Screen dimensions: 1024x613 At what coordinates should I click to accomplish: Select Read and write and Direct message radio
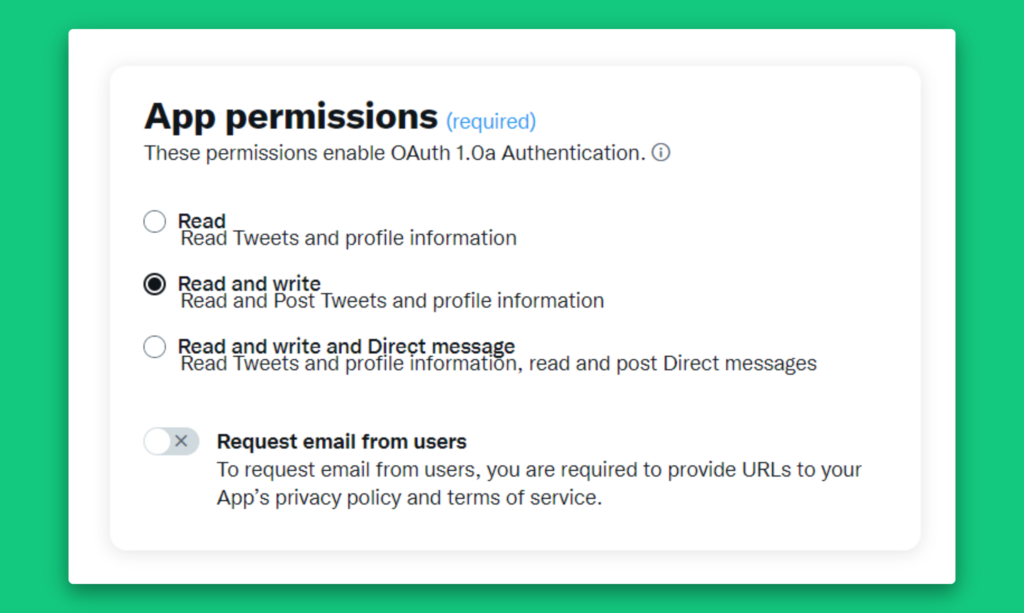click(155, 347)
